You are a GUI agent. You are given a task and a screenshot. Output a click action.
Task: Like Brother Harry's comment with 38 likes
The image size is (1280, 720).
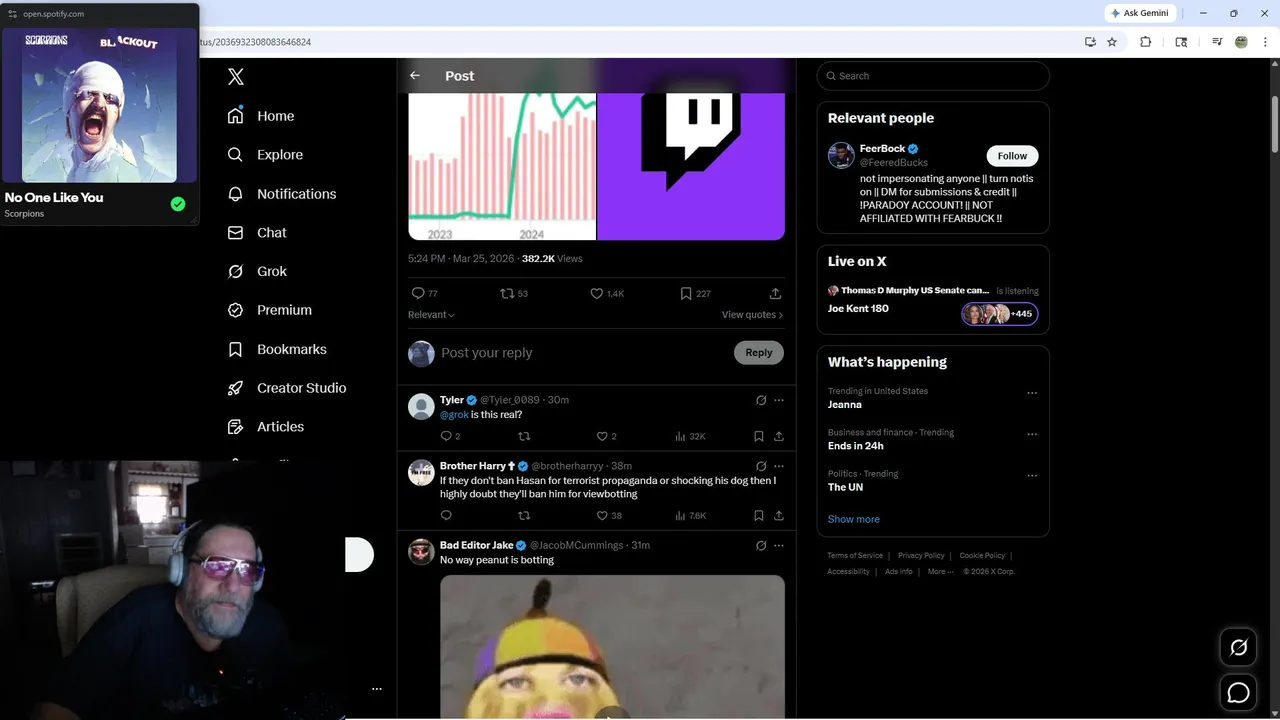609,516
